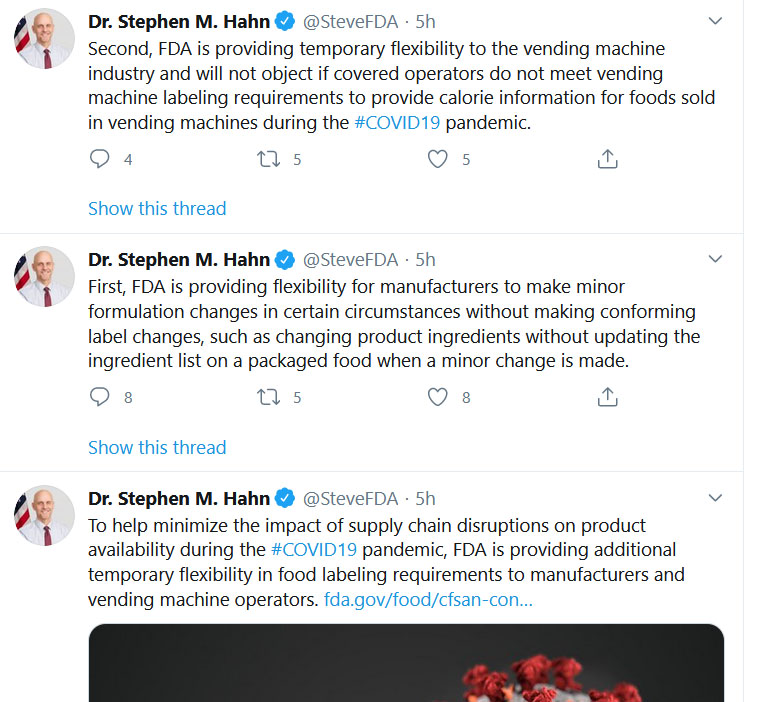Retweet the vending machine flexibility tweet
757x702 pixels.
click(268, 159)
